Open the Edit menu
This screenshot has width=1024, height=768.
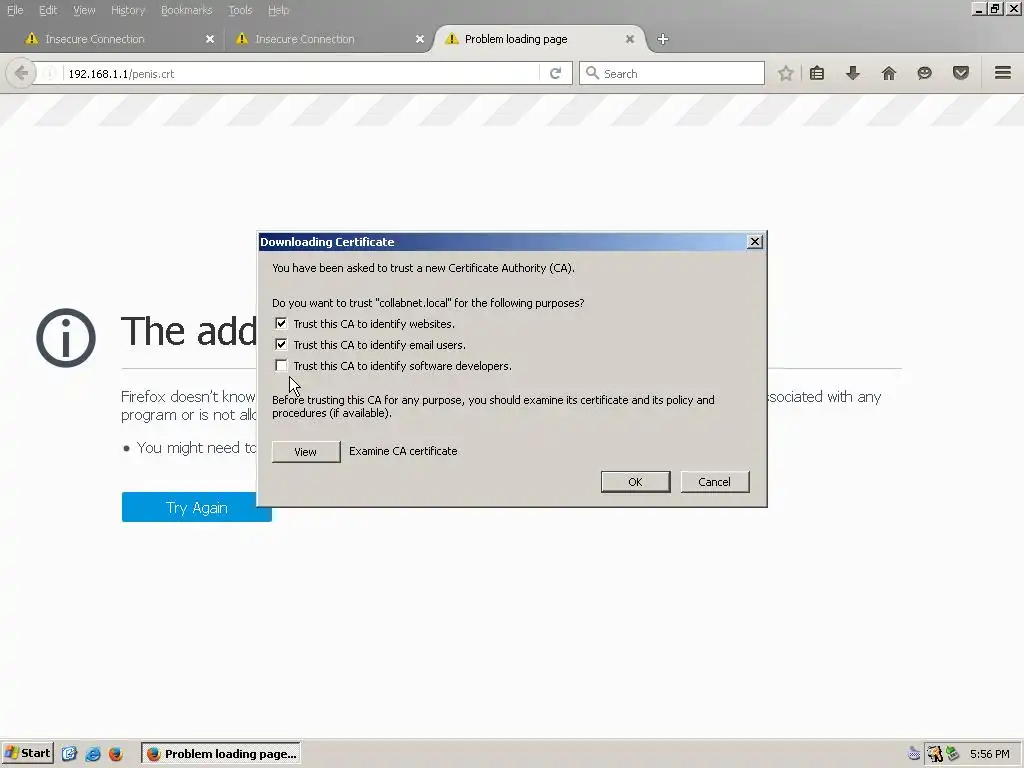click(x=48, y=10)
